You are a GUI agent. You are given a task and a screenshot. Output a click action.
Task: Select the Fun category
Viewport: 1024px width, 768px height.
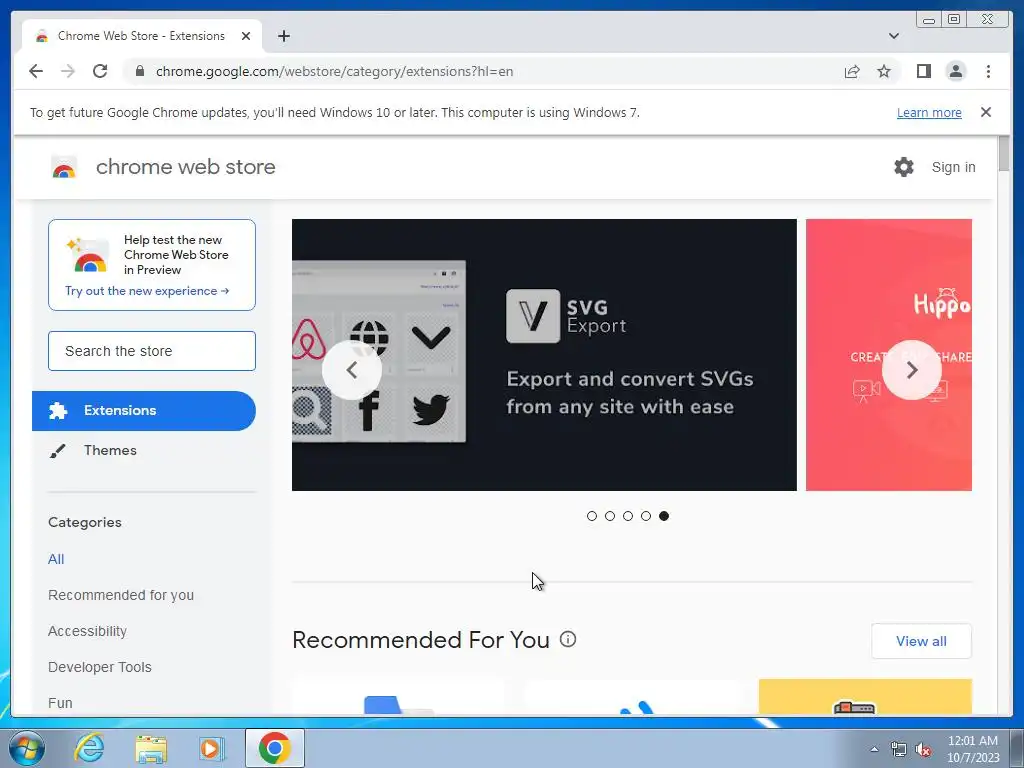[x=60, y=703]
